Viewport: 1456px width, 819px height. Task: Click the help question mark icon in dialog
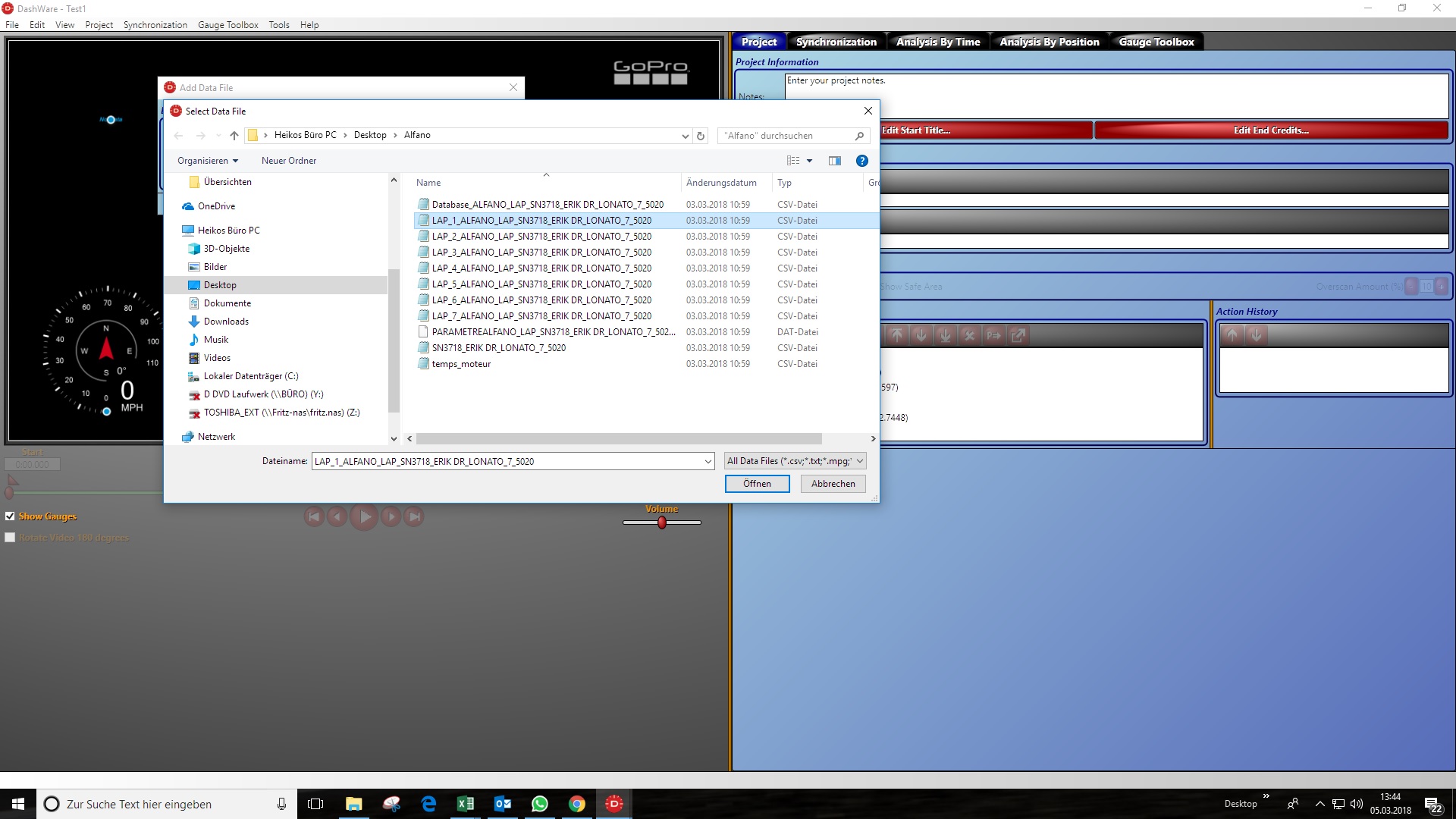(862, 161)
